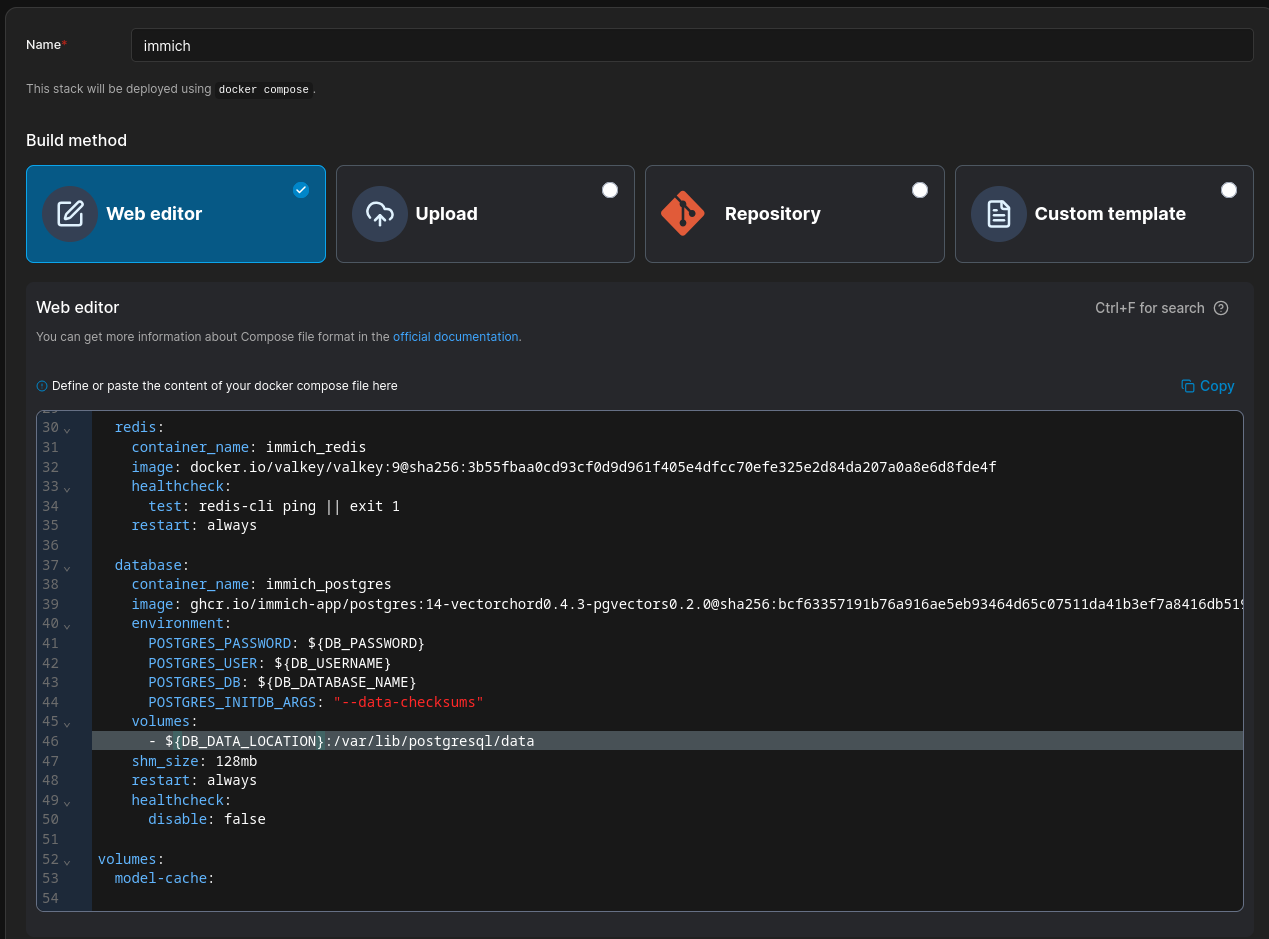Click the POSTGRES_USER line
This screenshot has height=939, width=1269.
[x=269, y=663]
